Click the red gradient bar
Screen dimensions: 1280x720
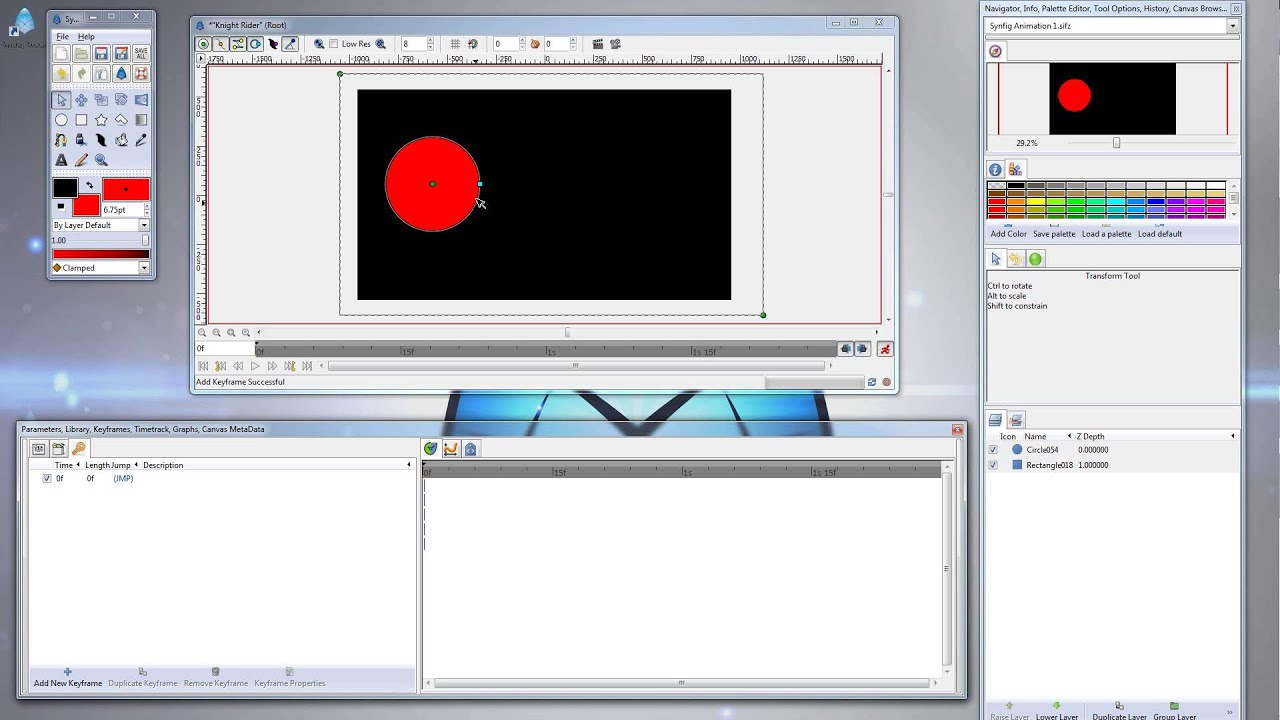coord(100,254)
